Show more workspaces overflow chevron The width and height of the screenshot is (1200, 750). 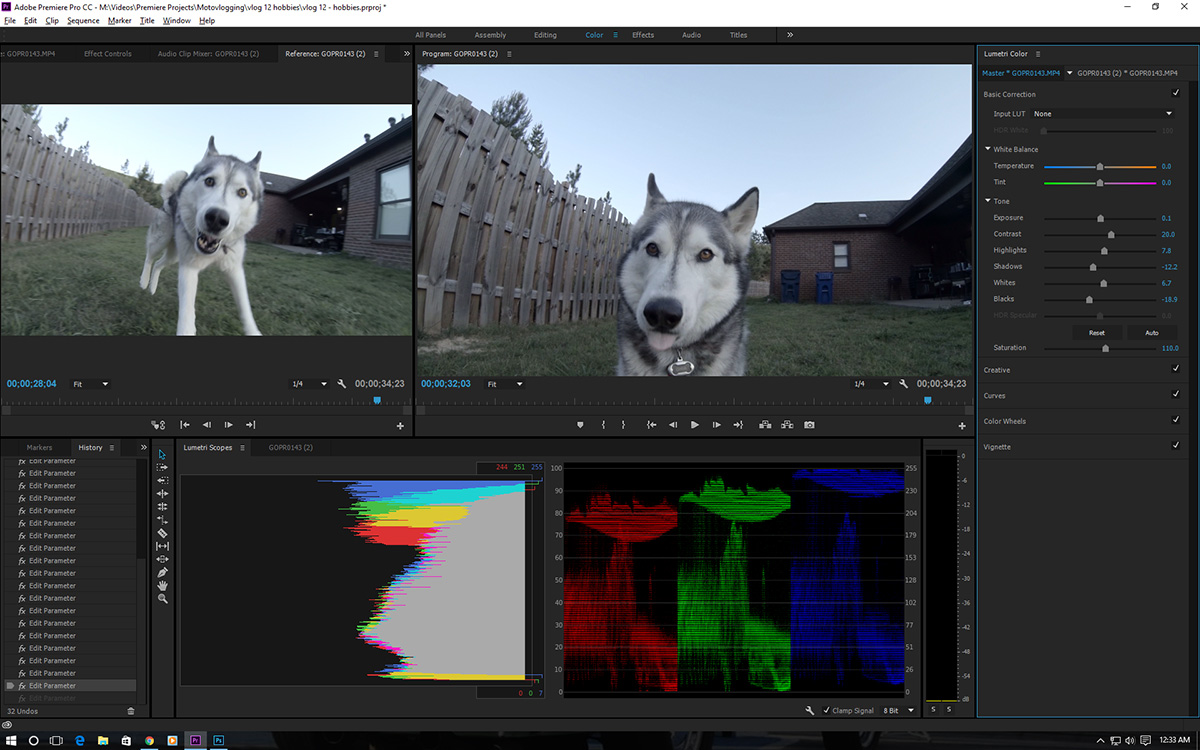(790, 35)
